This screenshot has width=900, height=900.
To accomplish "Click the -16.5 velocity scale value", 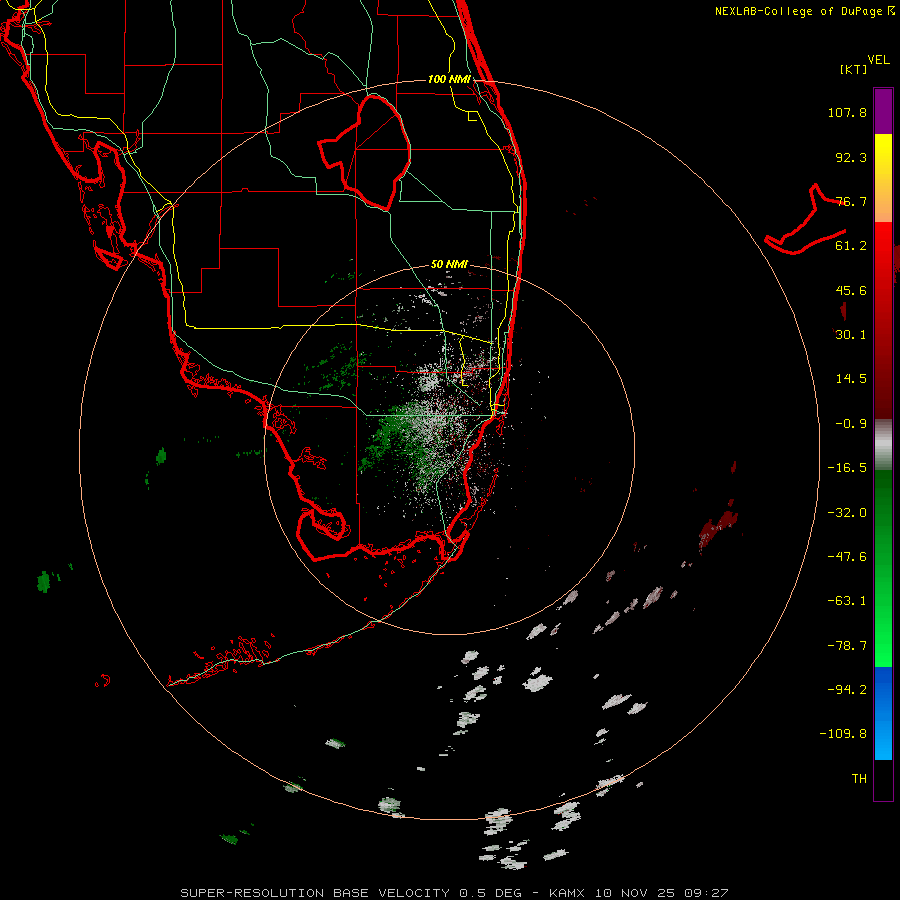I will pyautogui.click(x=847, y=468).
